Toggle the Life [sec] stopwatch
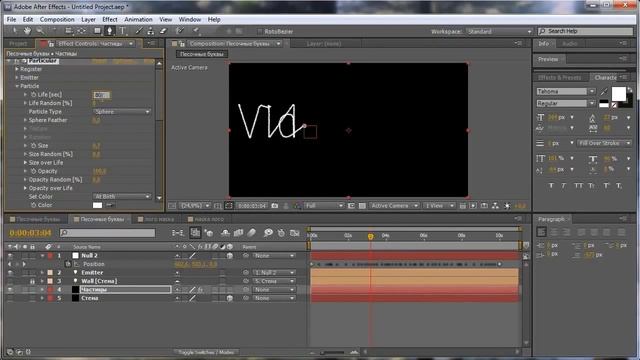 tap(33, 95)
